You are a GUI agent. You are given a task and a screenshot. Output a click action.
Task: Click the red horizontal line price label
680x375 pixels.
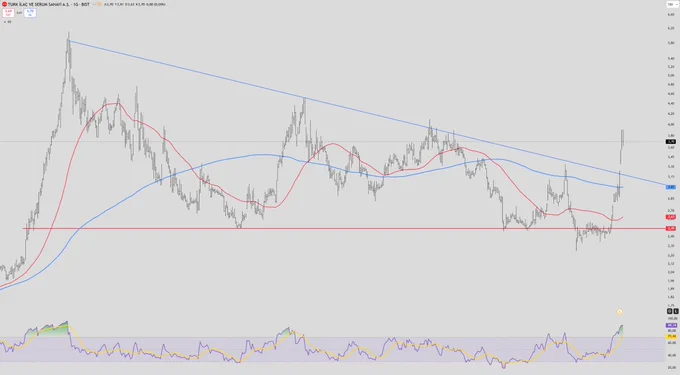click(671, 228)
